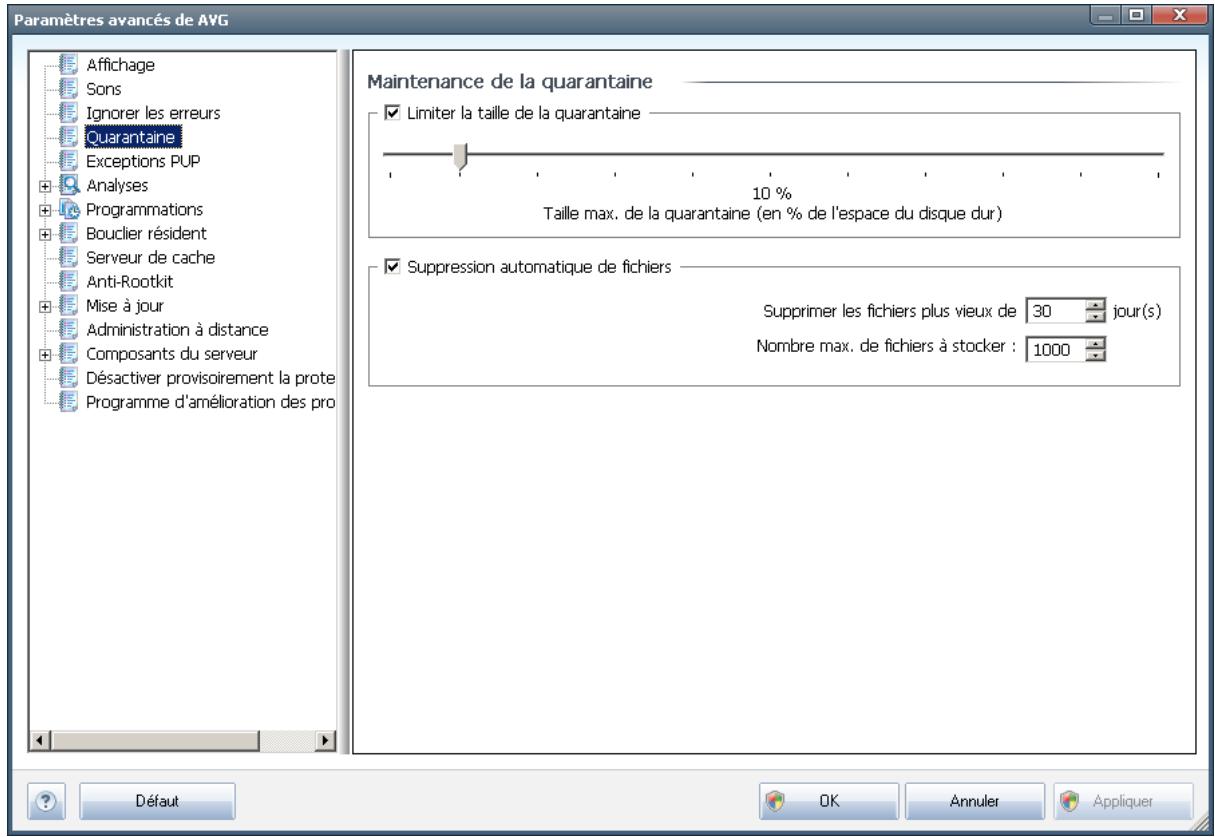
Task: Expand the Bouclier résident node
Action: tap(47, 234)
